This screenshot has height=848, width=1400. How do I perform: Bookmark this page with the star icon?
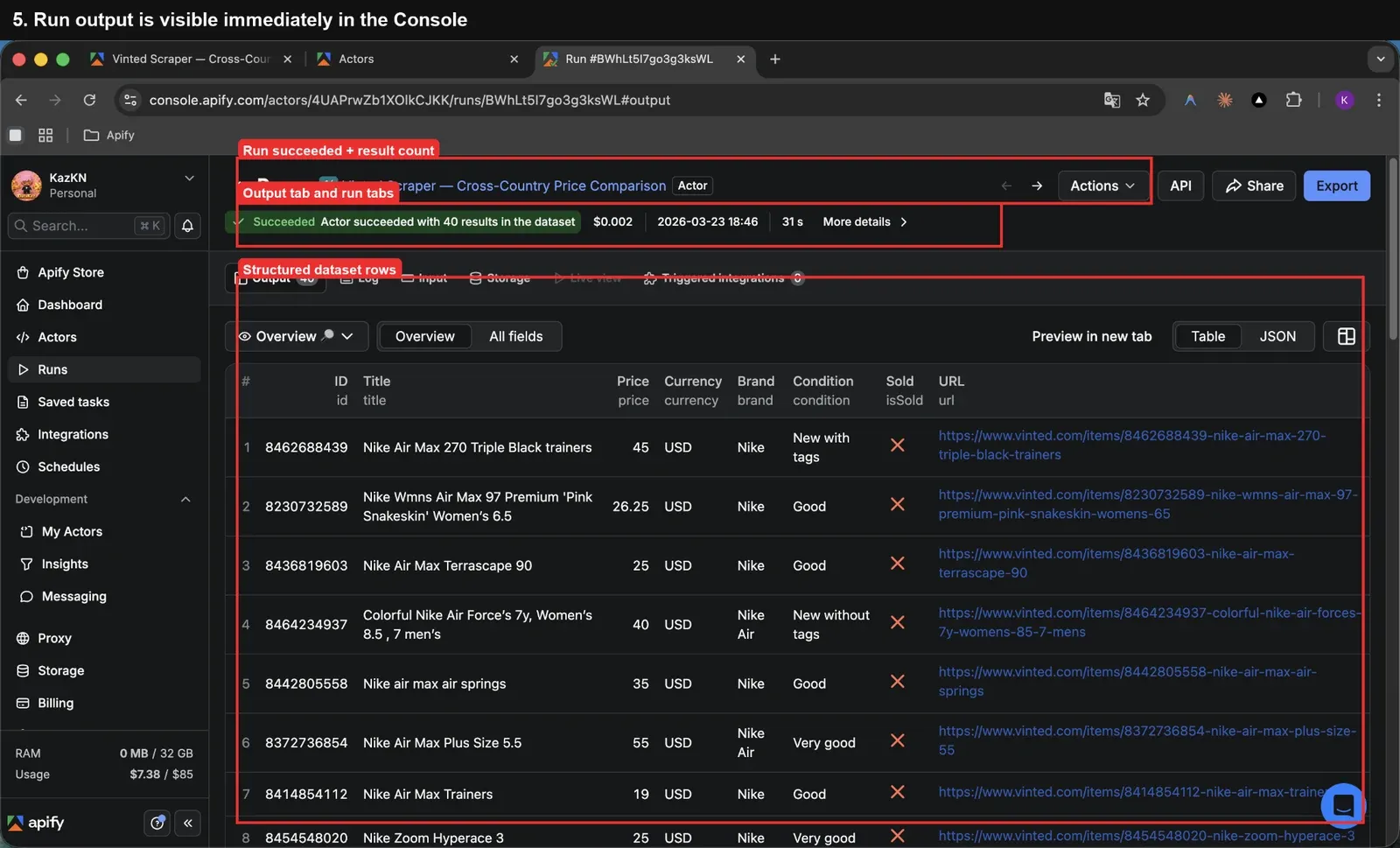[1143, 100]
